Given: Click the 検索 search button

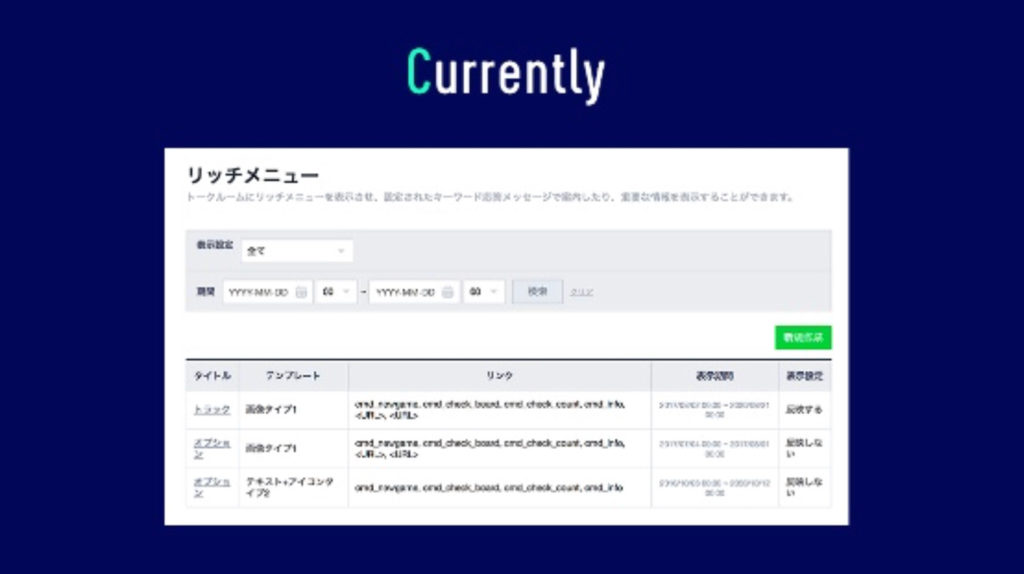Looking at the screenshot, I should tap(537, 292).
